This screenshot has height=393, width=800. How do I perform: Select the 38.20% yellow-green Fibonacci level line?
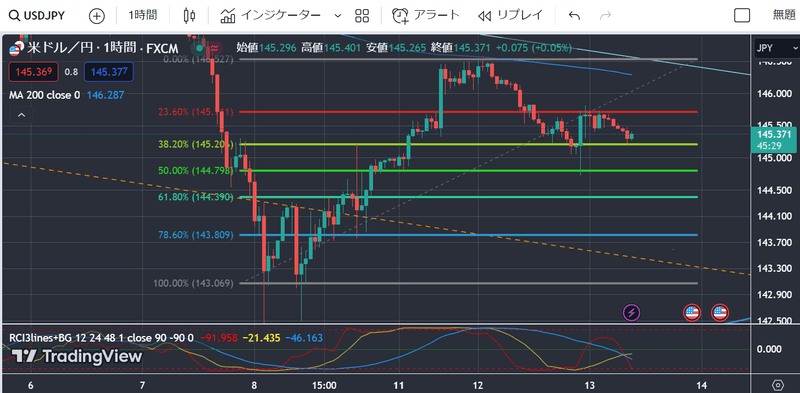tap(467, 144)
